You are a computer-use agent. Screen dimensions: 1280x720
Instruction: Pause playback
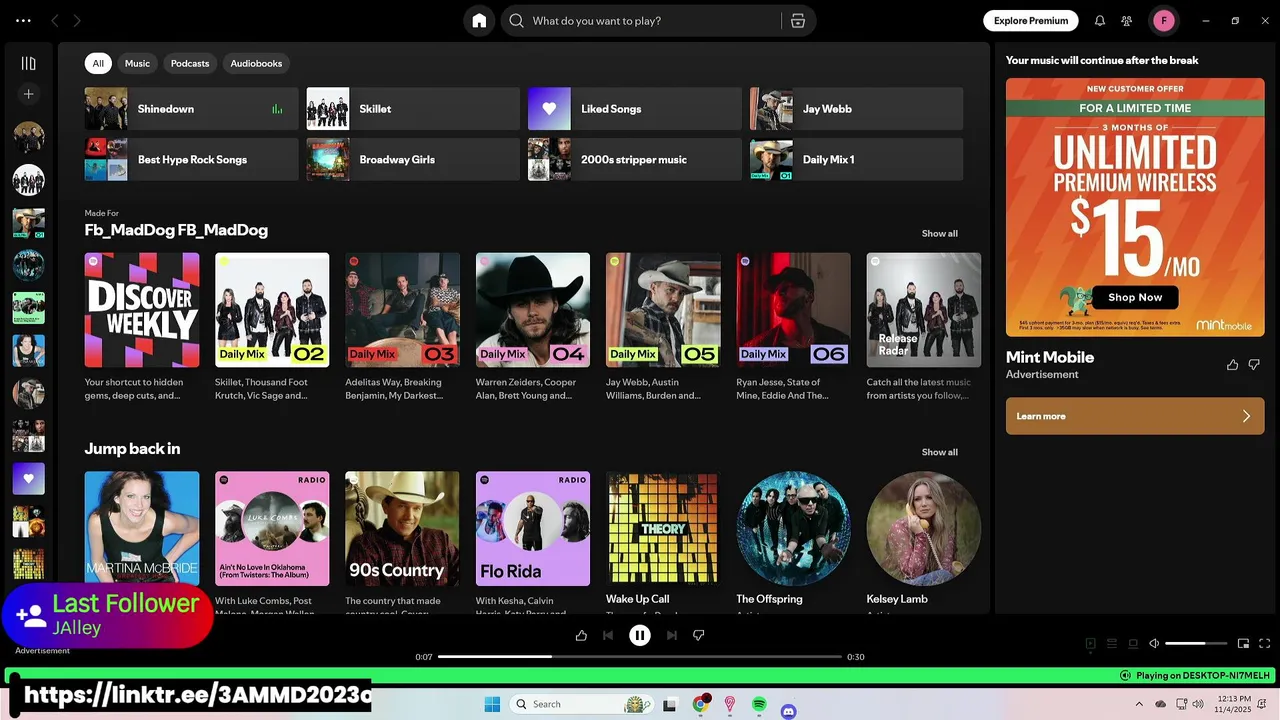click(x=640, y=635)
